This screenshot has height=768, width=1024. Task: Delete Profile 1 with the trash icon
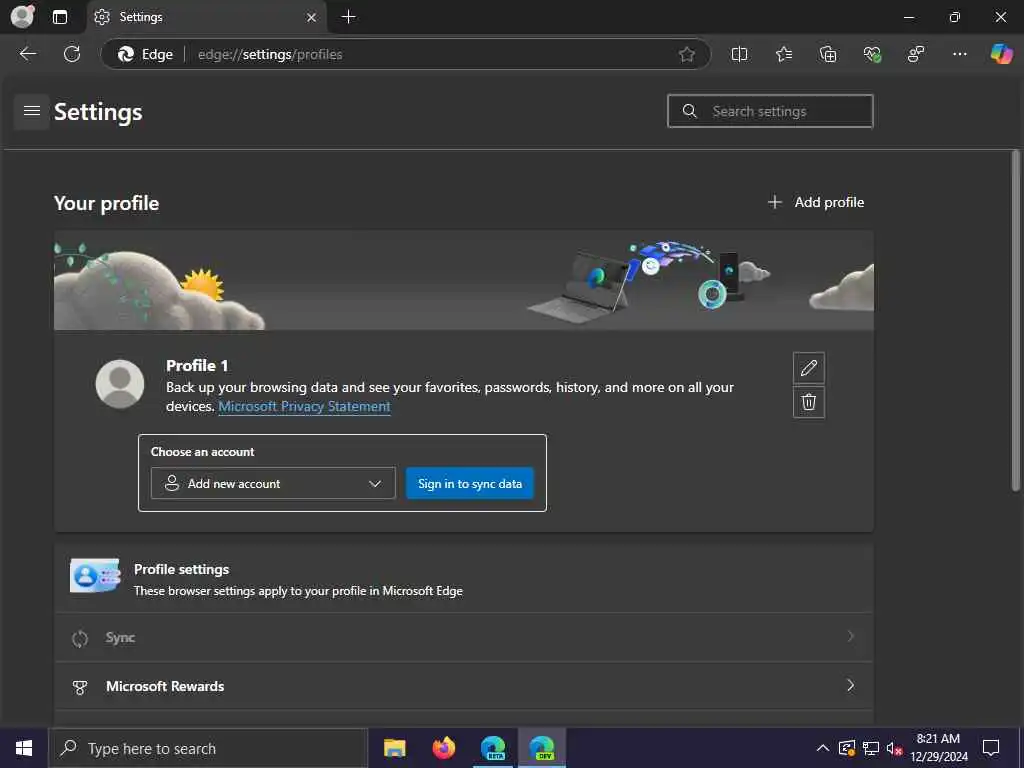pyautogui.click(x=808, y=402)
